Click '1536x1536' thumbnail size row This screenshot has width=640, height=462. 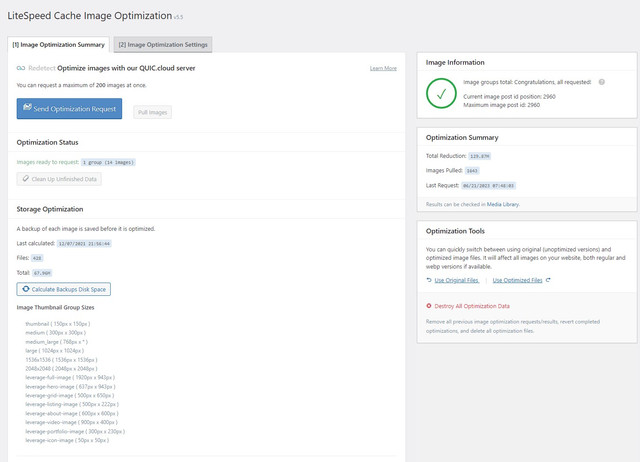(61, 360)
